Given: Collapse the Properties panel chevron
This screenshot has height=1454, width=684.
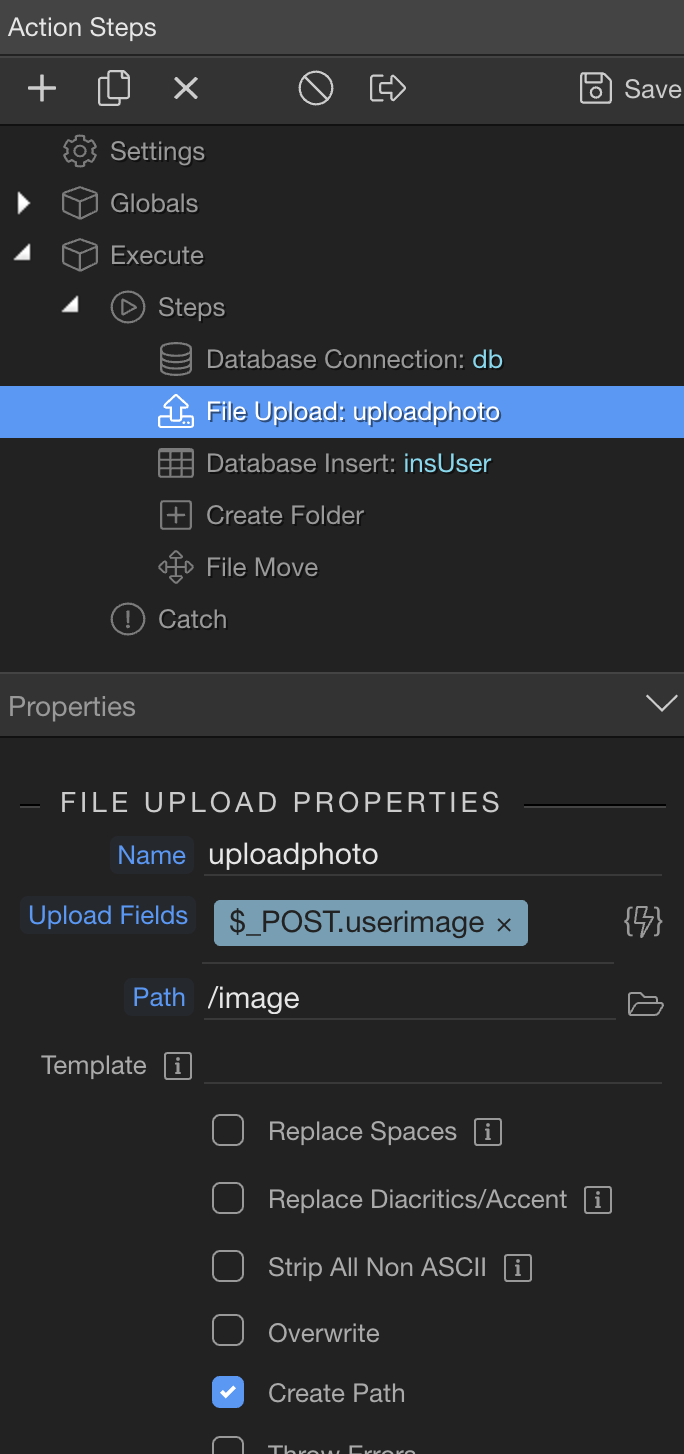Looking at the screenshot, I should 661,704.
